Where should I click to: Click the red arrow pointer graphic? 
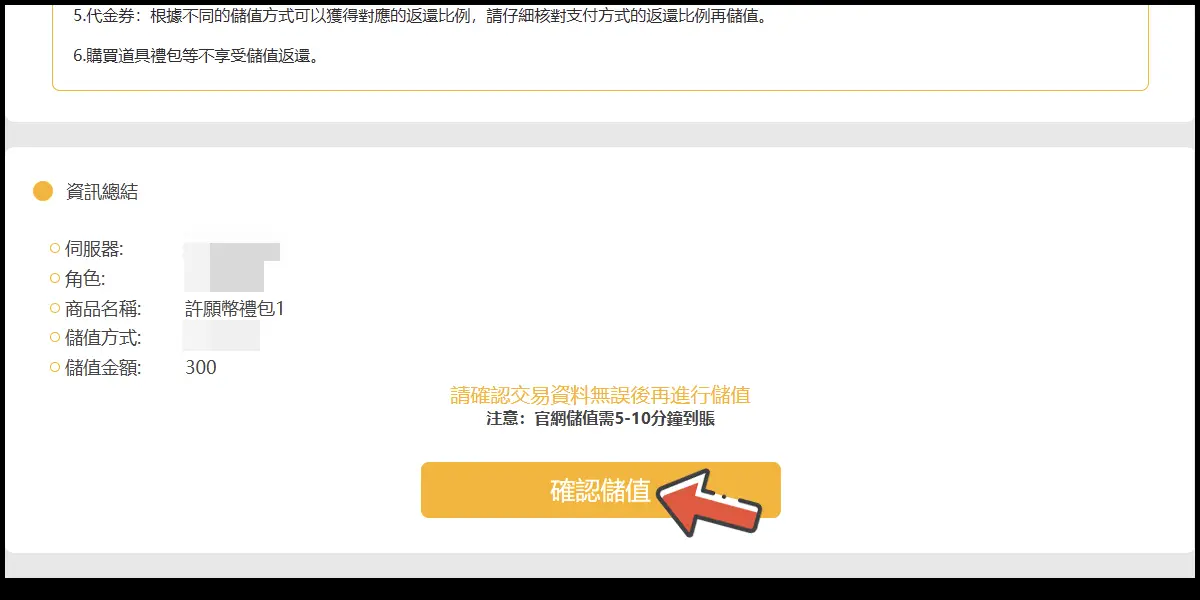click(x=709, y=502)
